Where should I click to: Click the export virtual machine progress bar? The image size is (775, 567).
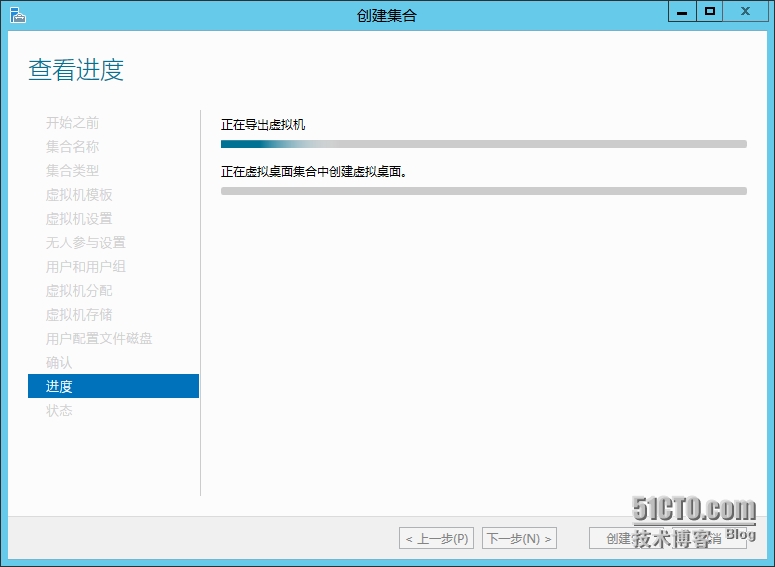[x=484, y=144]
